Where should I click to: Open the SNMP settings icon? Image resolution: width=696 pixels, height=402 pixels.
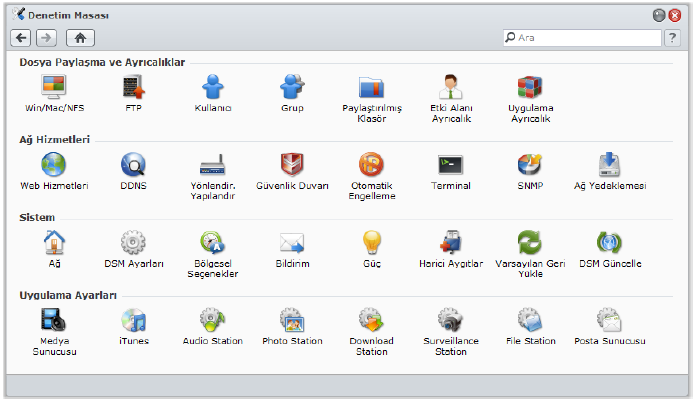click(529, 165)
